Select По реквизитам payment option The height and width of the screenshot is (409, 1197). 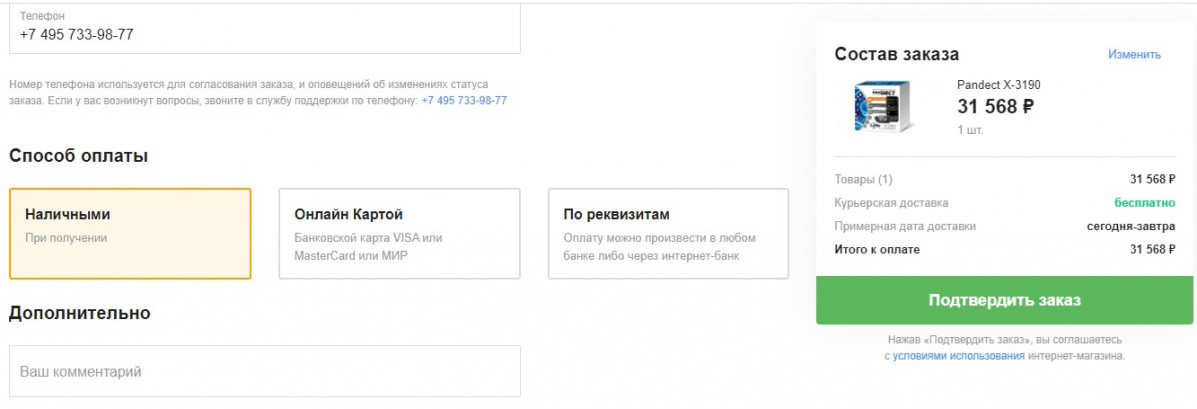pyautogui.click(x=669, y=233)
